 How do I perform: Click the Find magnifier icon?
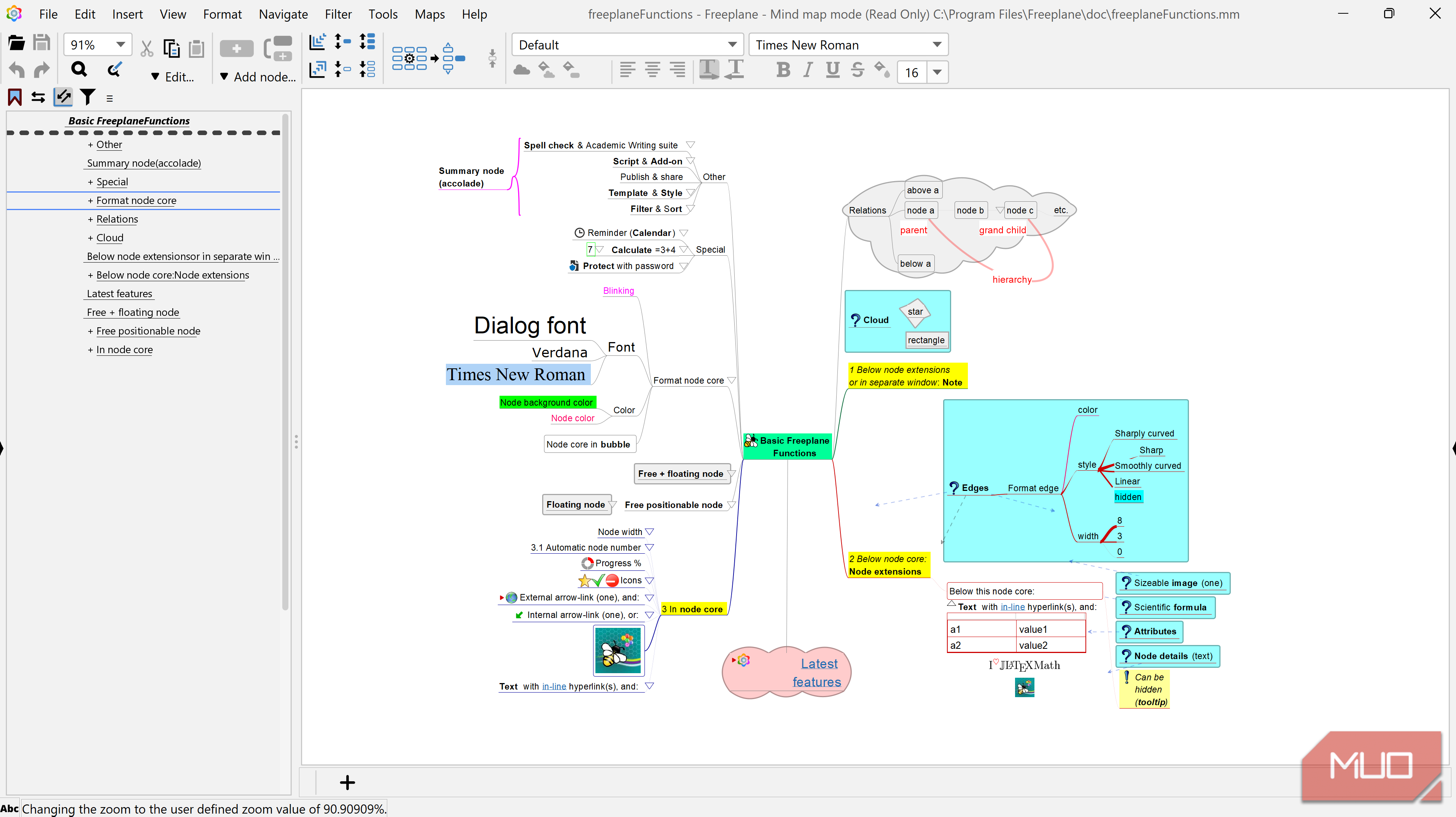[79, 70]
